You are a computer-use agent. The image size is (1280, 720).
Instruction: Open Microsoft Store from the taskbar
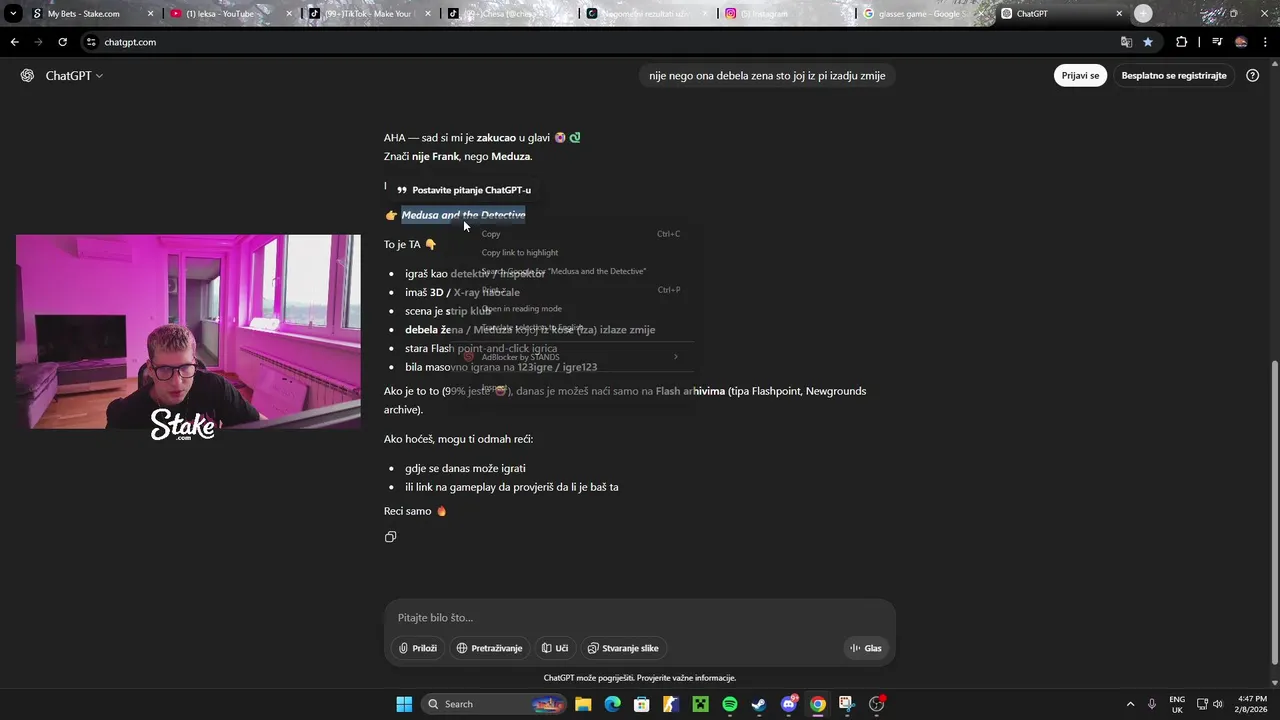(x=642, y=704)
